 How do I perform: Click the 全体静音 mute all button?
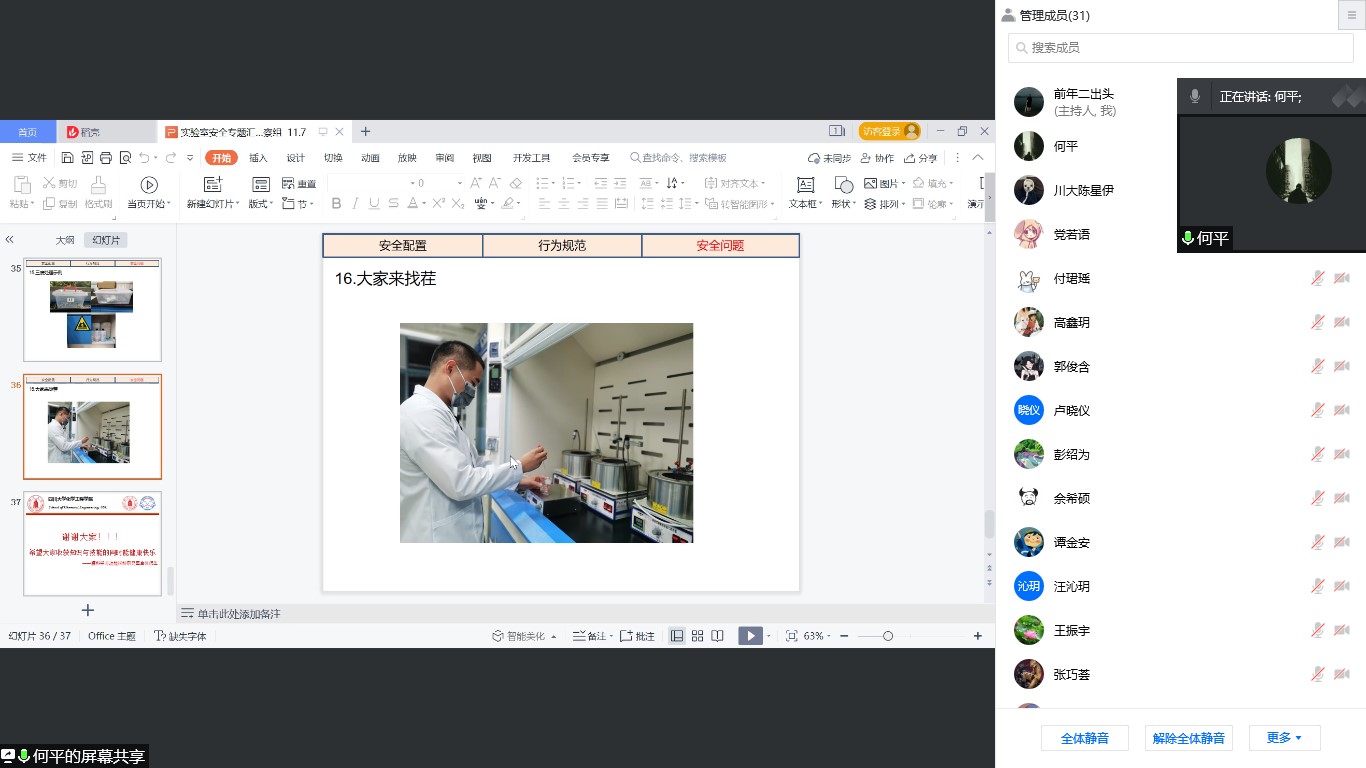tap(1084, 738)
